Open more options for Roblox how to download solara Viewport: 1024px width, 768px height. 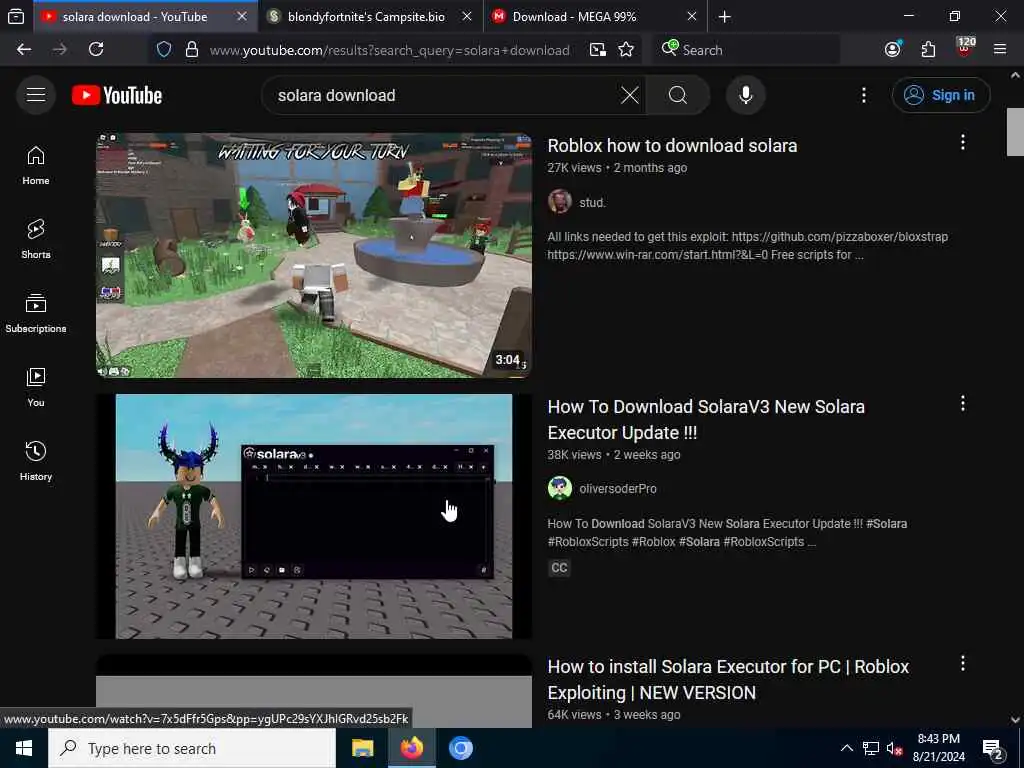point(963,142)
